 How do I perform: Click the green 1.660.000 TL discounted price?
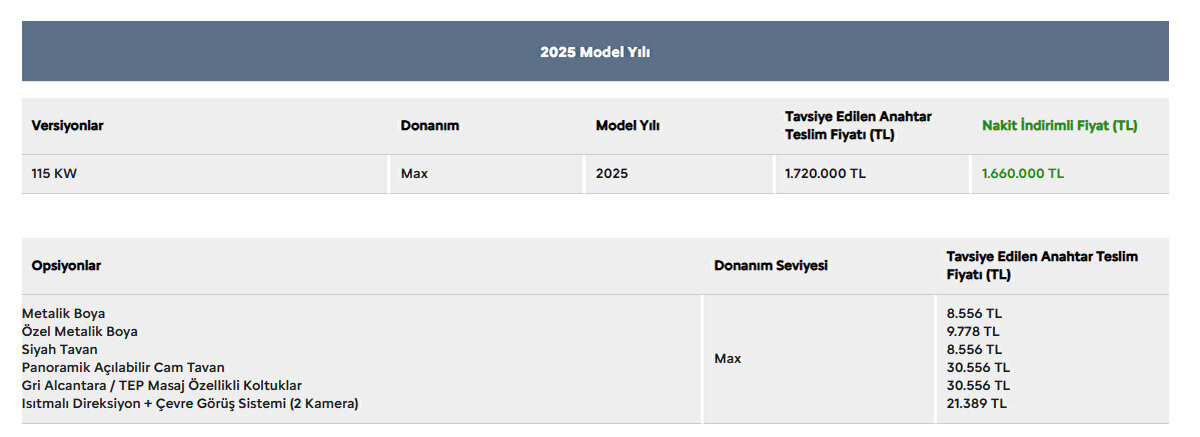1023,174
